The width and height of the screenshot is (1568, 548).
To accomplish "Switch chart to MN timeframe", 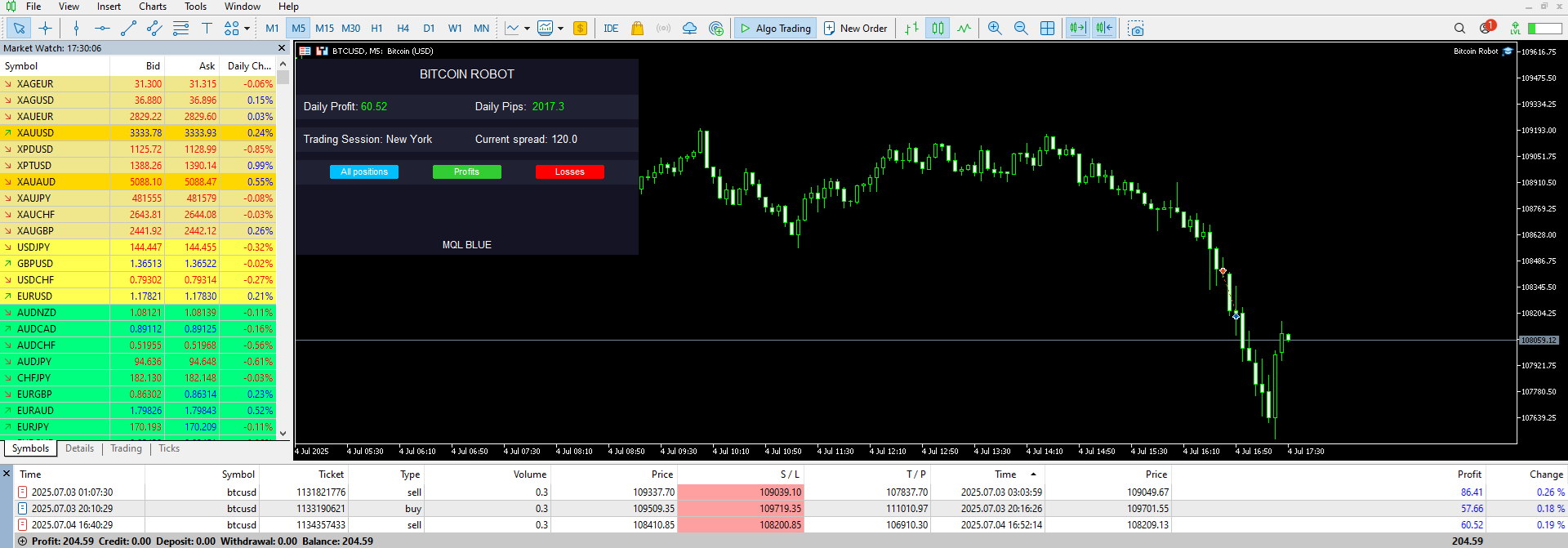I will [481, 29].
